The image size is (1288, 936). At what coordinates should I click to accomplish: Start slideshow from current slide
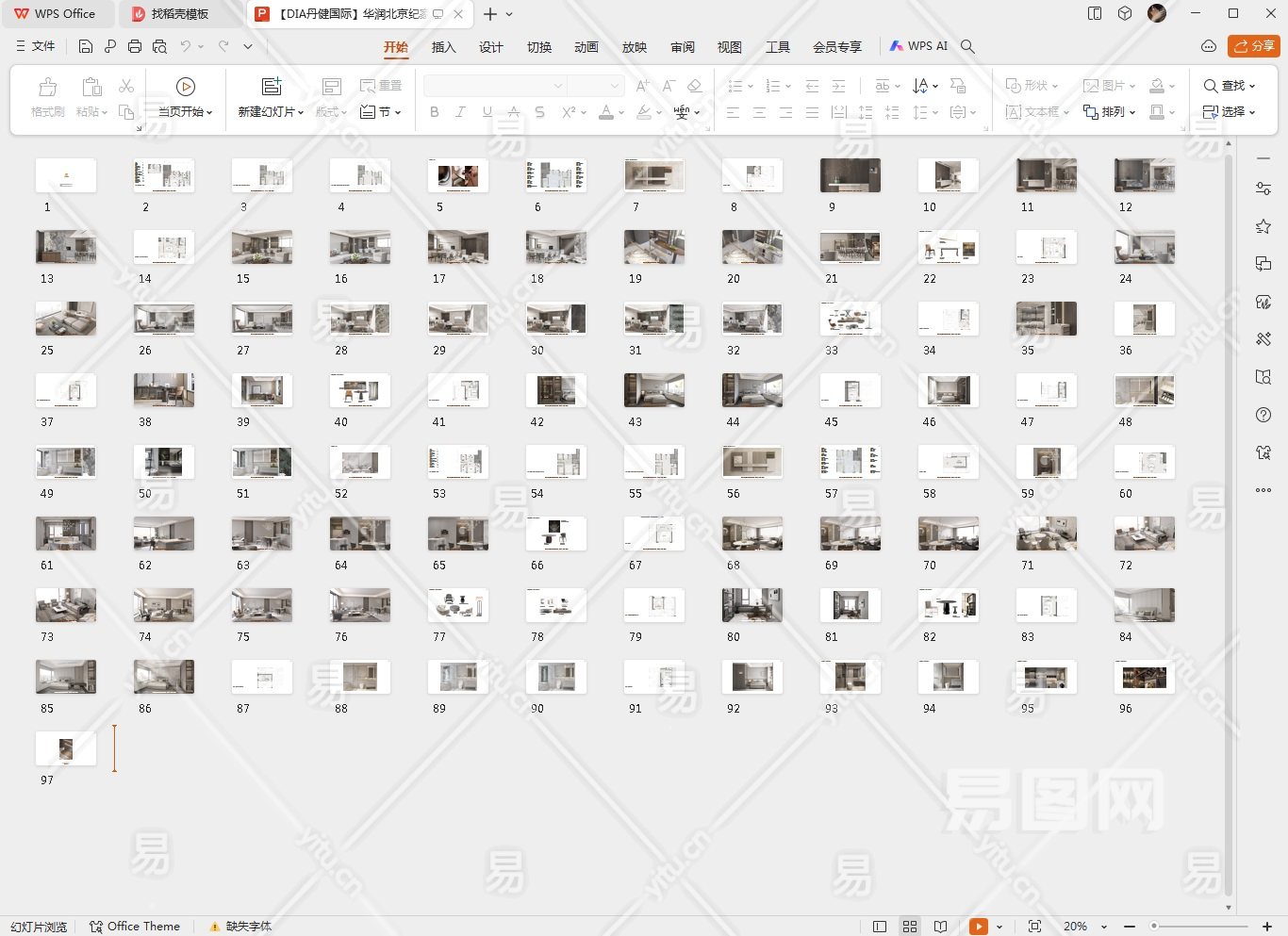tap(186, 87)
